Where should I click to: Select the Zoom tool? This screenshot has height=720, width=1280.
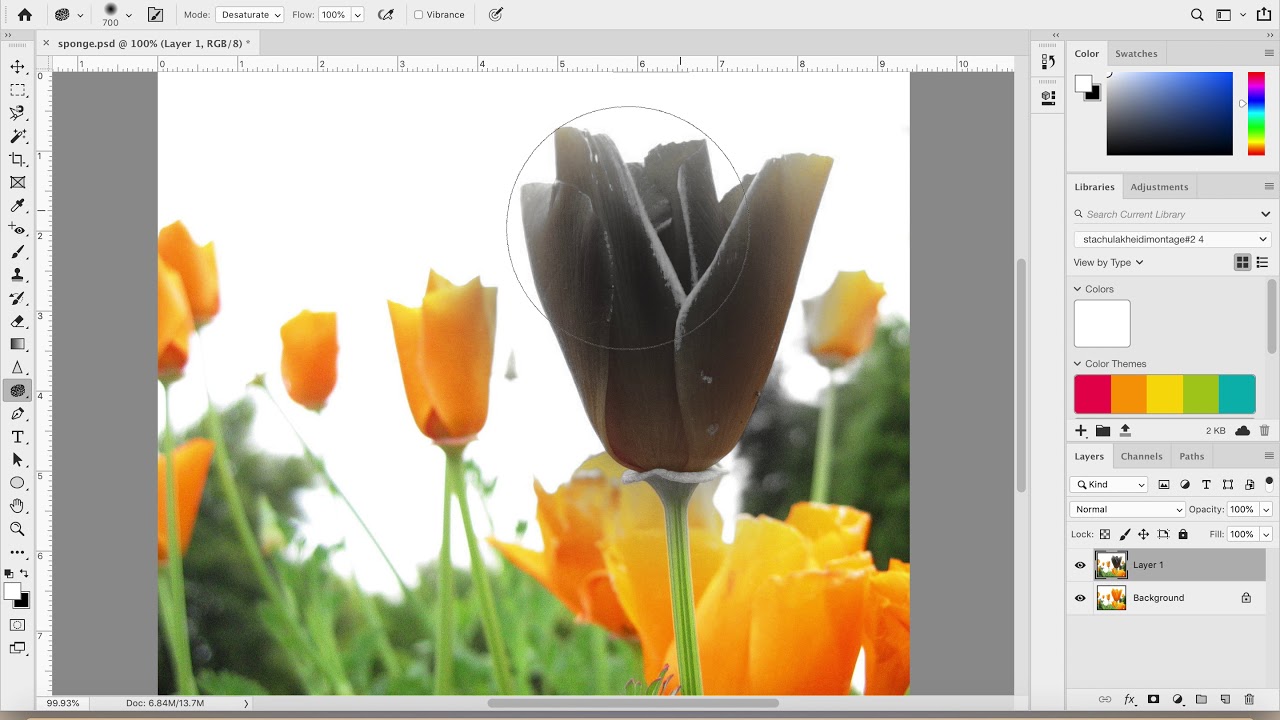pyautogui.click(x=17, y=529)
